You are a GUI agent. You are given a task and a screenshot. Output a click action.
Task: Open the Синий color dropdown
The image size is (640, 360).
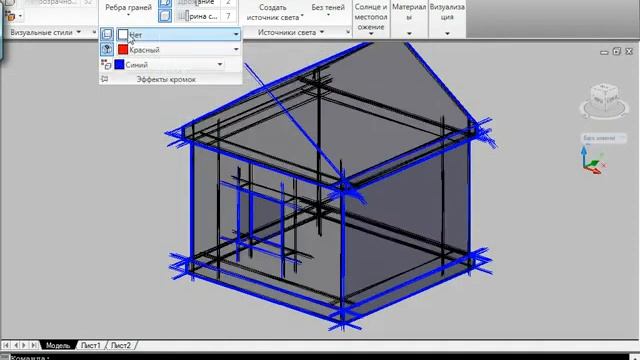coord(220,64)
